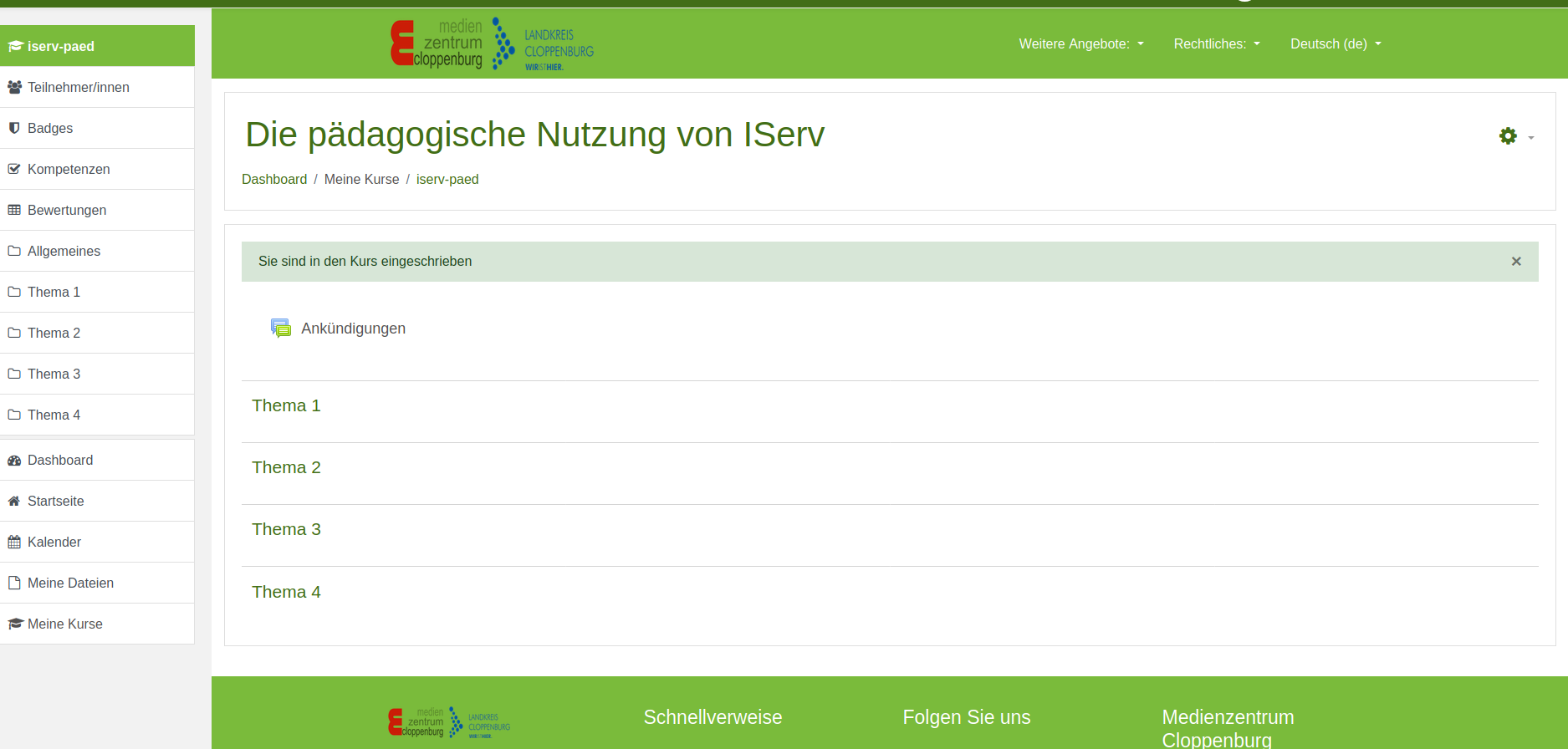Select Thema 2 folder in sidebar
This screenshot has height=749, width=1568.
point(54,333)
